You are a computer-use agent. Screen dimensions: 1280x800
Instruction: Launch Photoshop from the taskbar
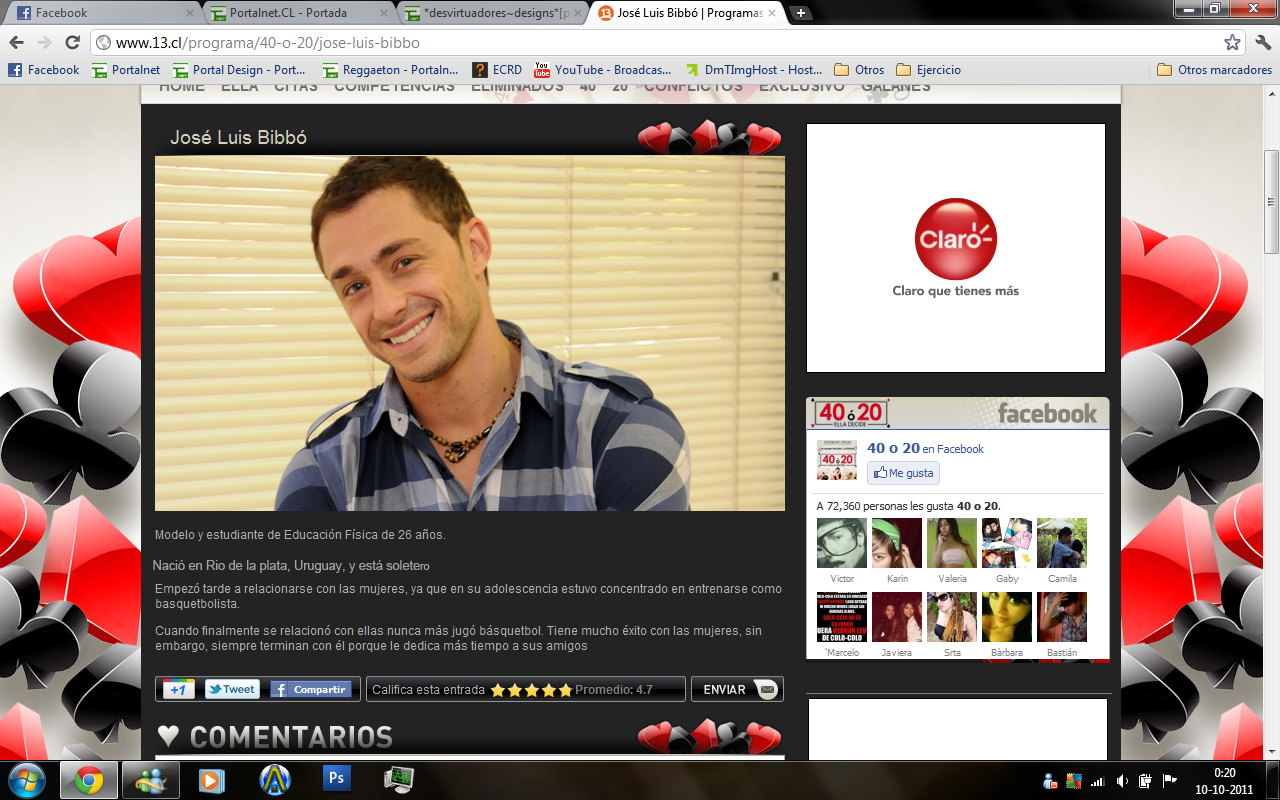[x=336, y=779]
